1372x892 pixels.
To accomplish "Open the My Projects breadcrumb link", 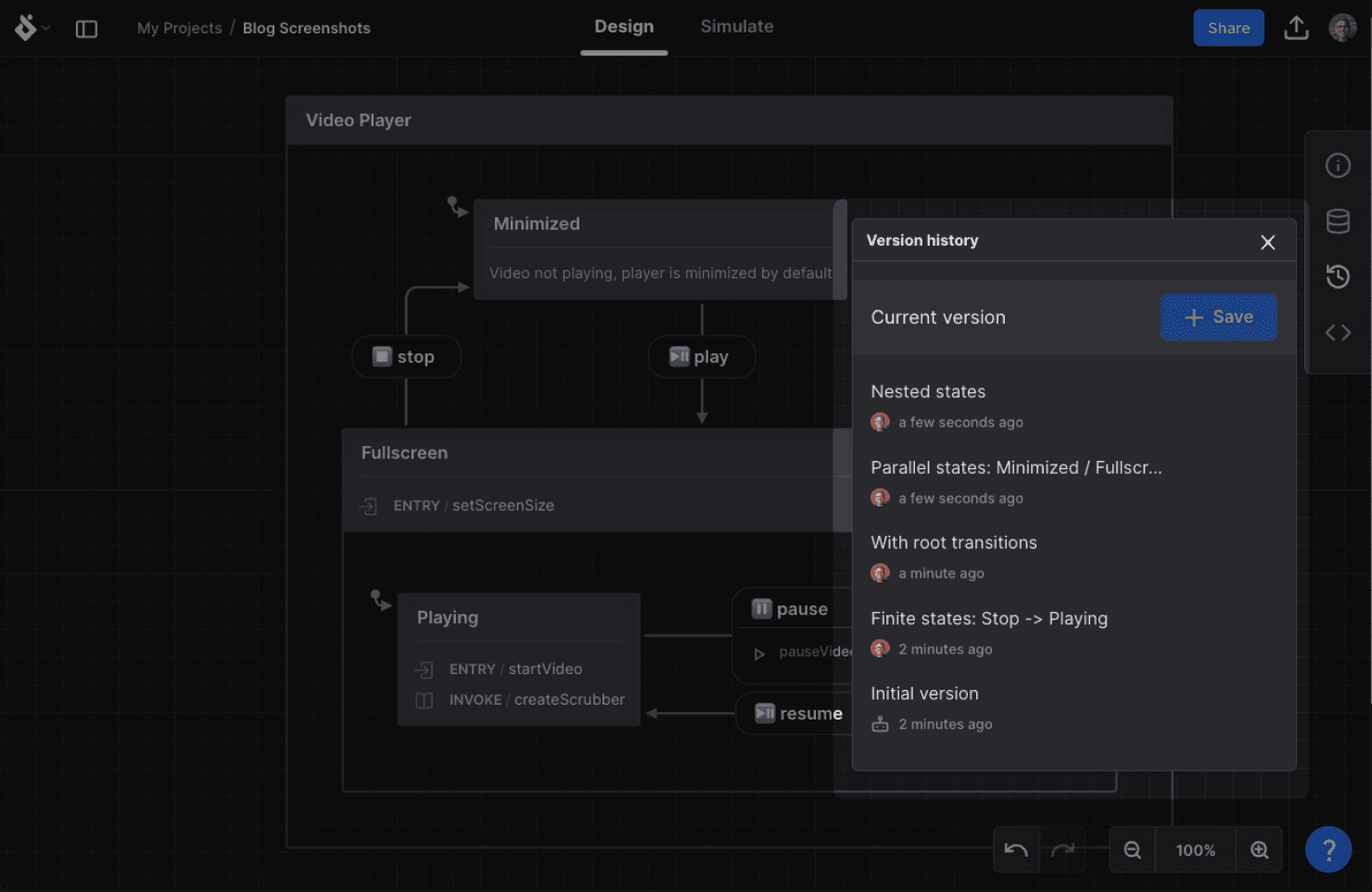I will [179, 28].
